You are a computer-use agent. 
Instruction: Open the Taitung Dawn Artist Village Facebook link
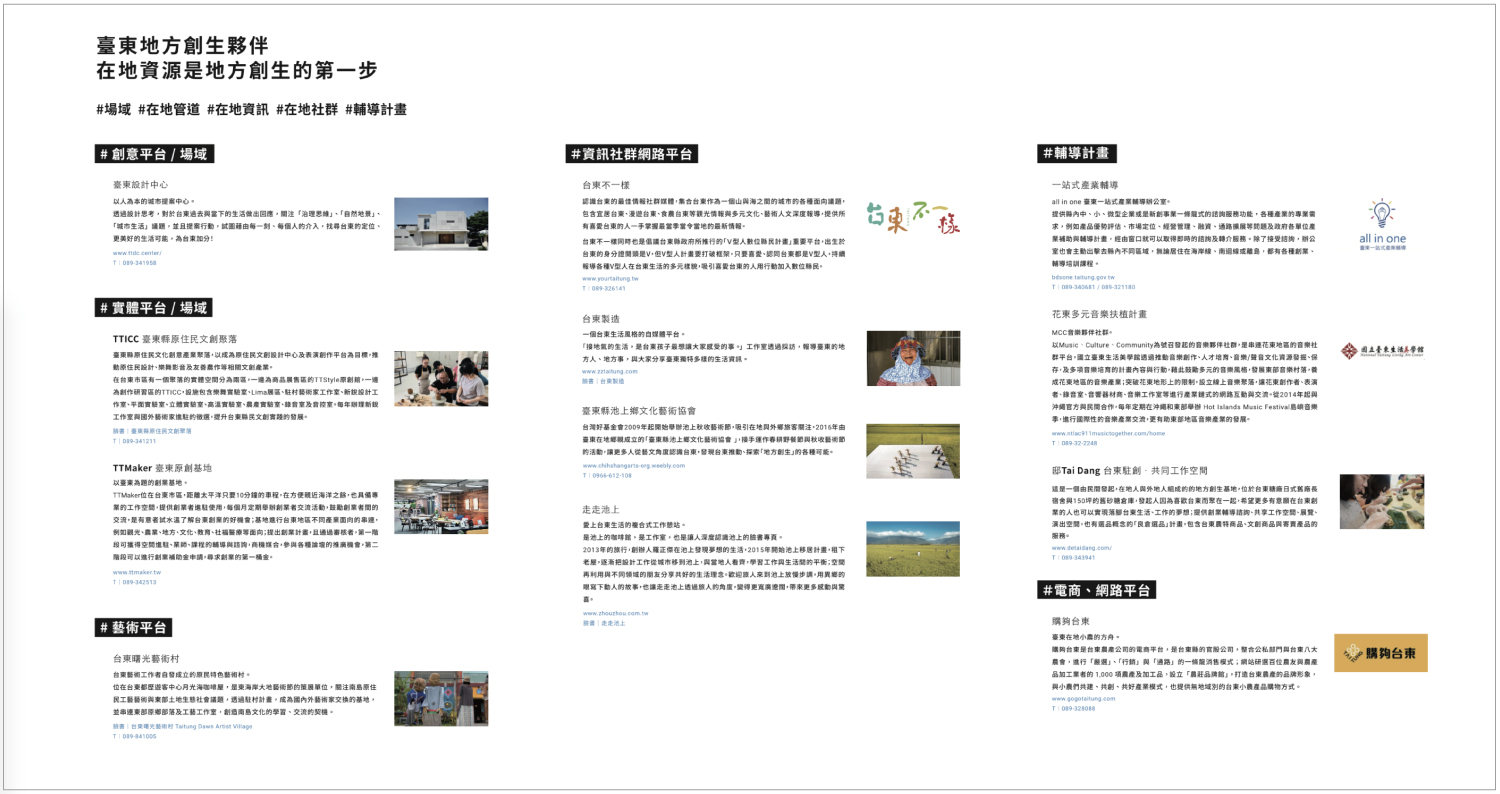click(x=182, y=726)
